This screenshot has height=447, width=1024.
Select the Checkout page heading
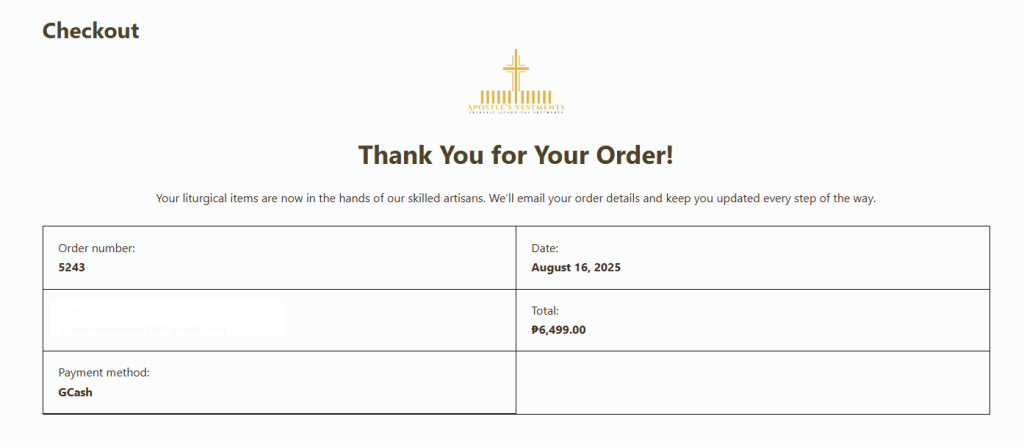[91, 30]
